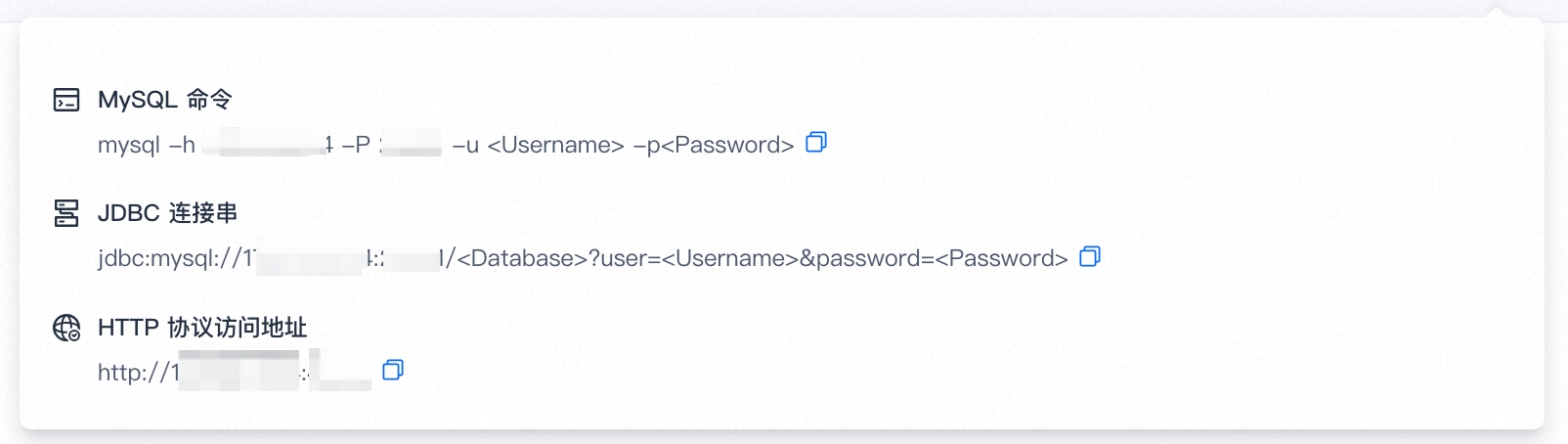Select the MySQL 命令 heading
1568x444 pixels.
point(164,100)
